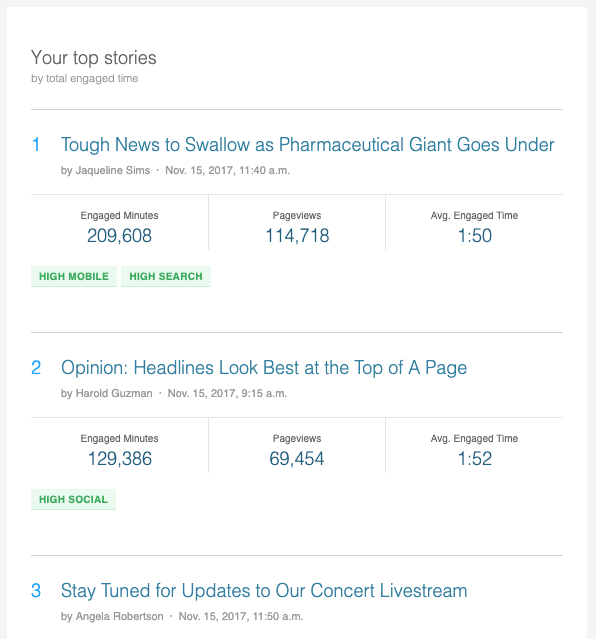Click the 209,608 engaged minutes figure

[x=119, y=236]
